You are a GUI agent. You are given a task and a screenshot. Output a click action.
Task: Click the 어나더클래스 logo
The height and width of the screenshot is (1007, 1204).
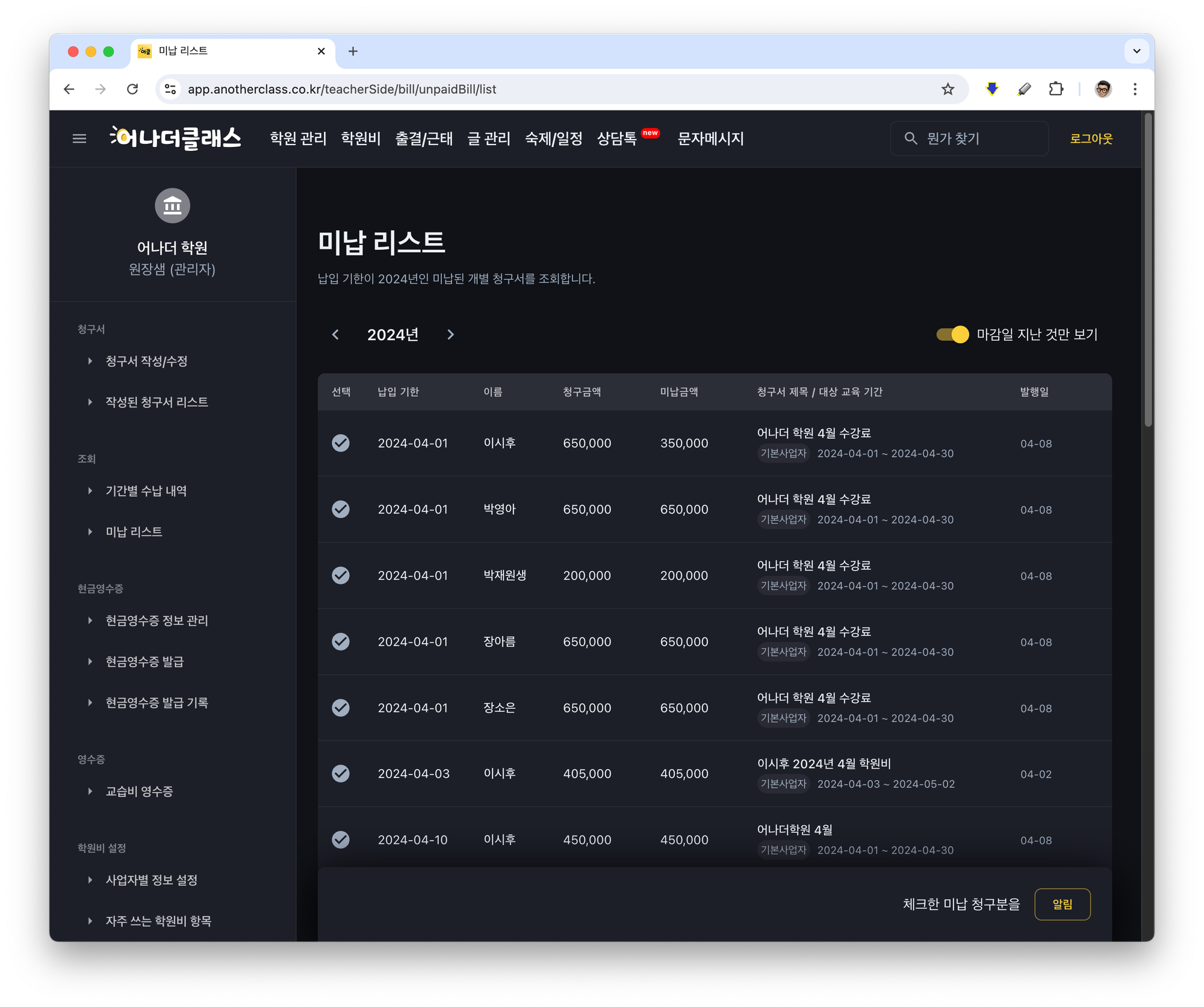pyautogui.click(x=175, y=138)
